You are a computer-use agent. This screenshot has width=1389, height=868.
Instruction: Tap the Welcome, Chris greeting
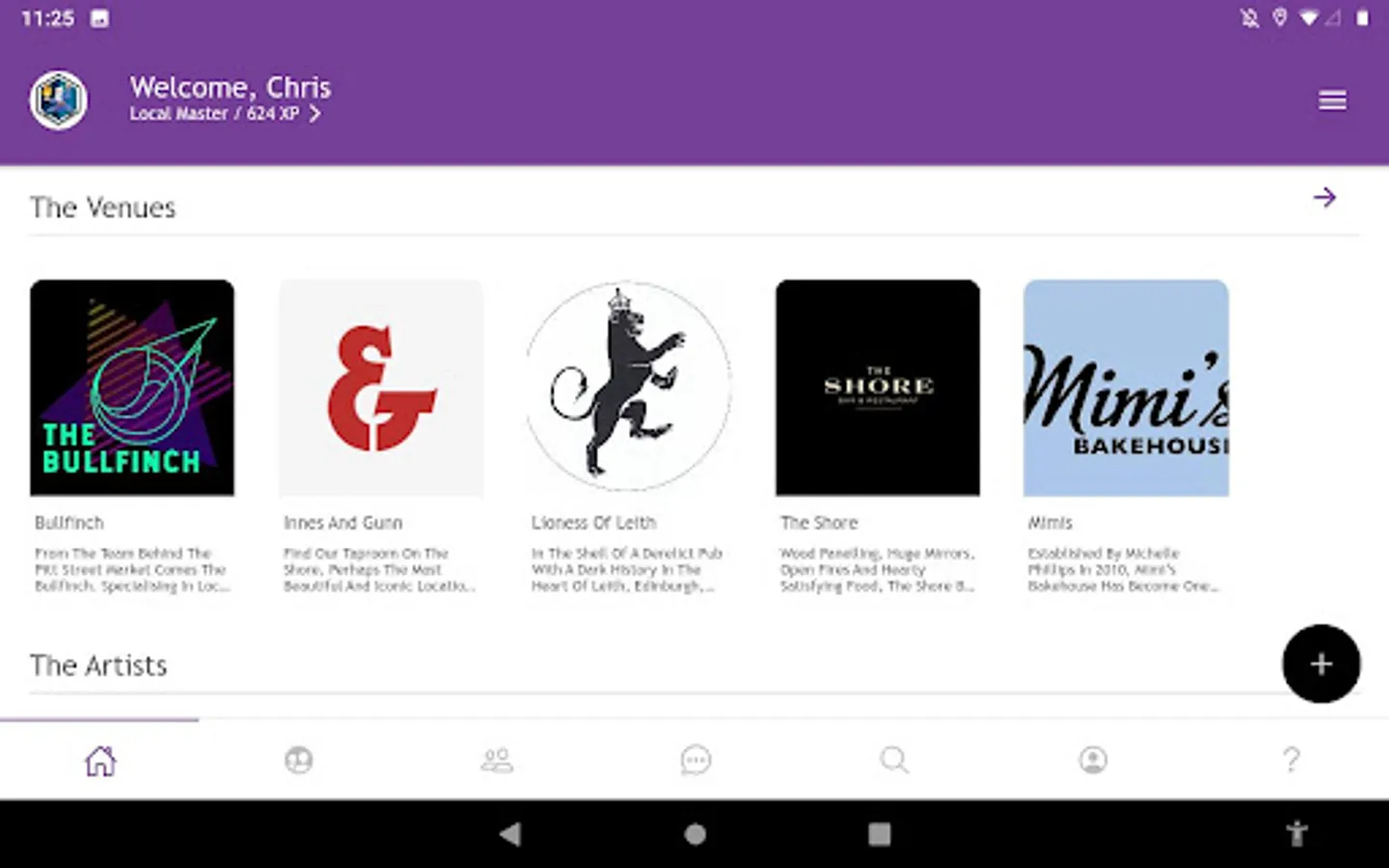(231, 87)
